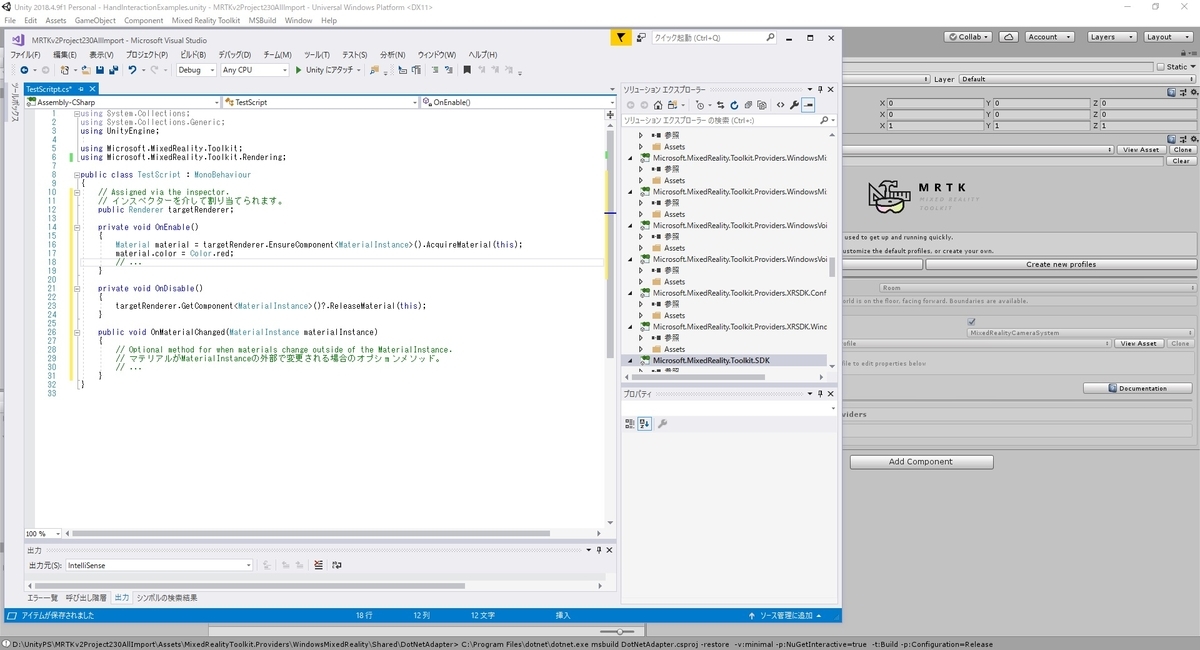Click the Unity にアタッチ button
The image size is (1200, 650).
[x=329, y=70]
